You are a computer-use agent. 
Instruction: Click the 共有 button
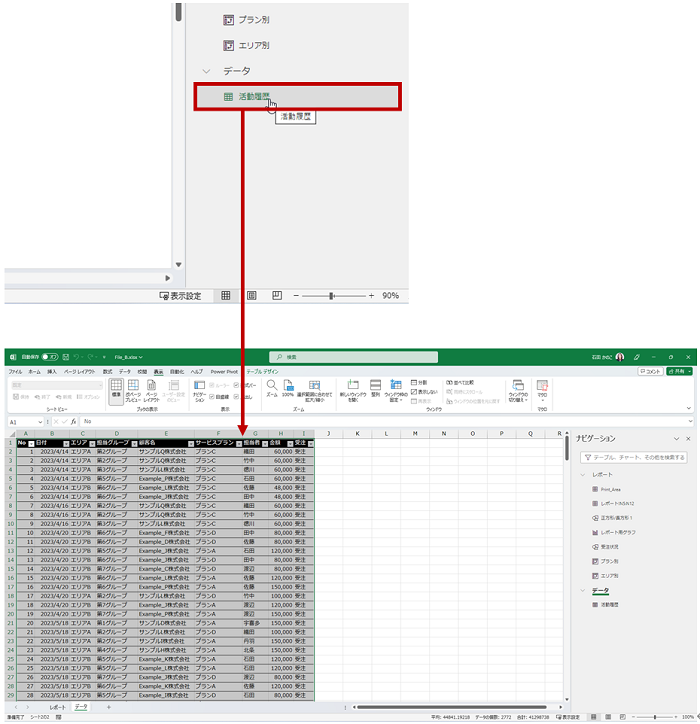click(x=681, y=371)
